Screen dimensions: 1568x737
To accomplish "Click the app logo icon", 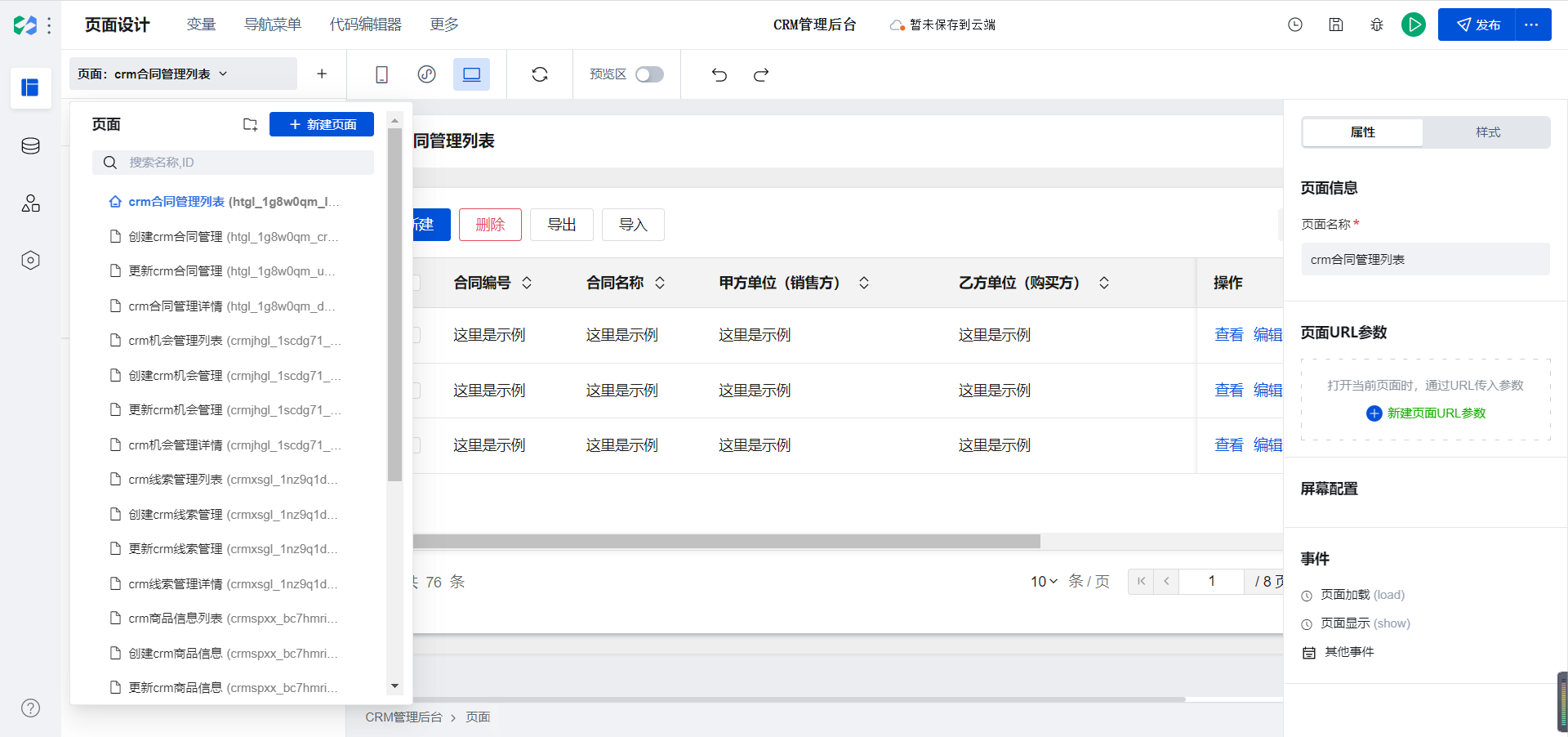I will (x=24, y=25).
